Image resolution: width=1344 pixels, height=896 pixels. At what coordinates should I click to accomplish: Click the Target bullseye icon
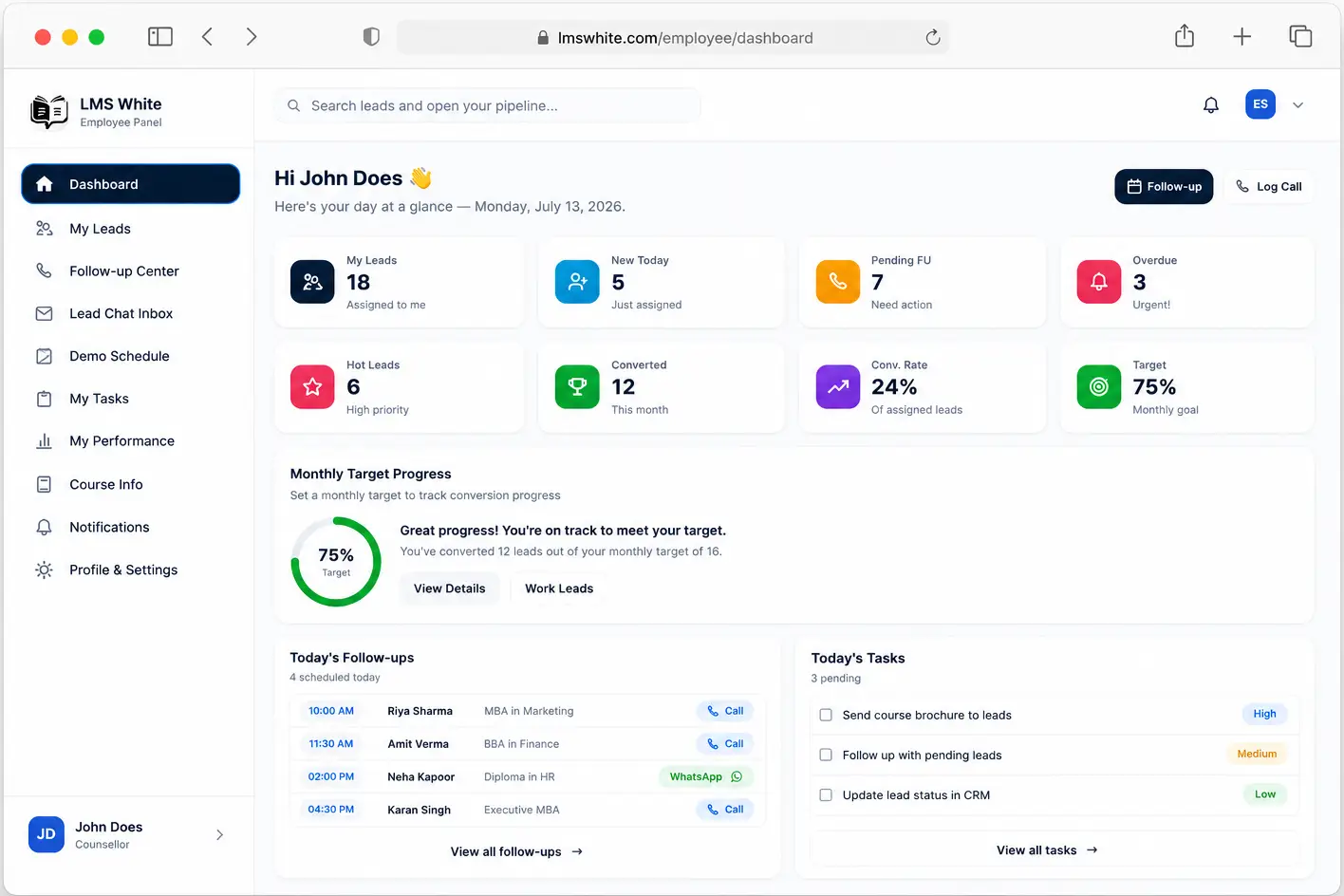coord(1099,386)
